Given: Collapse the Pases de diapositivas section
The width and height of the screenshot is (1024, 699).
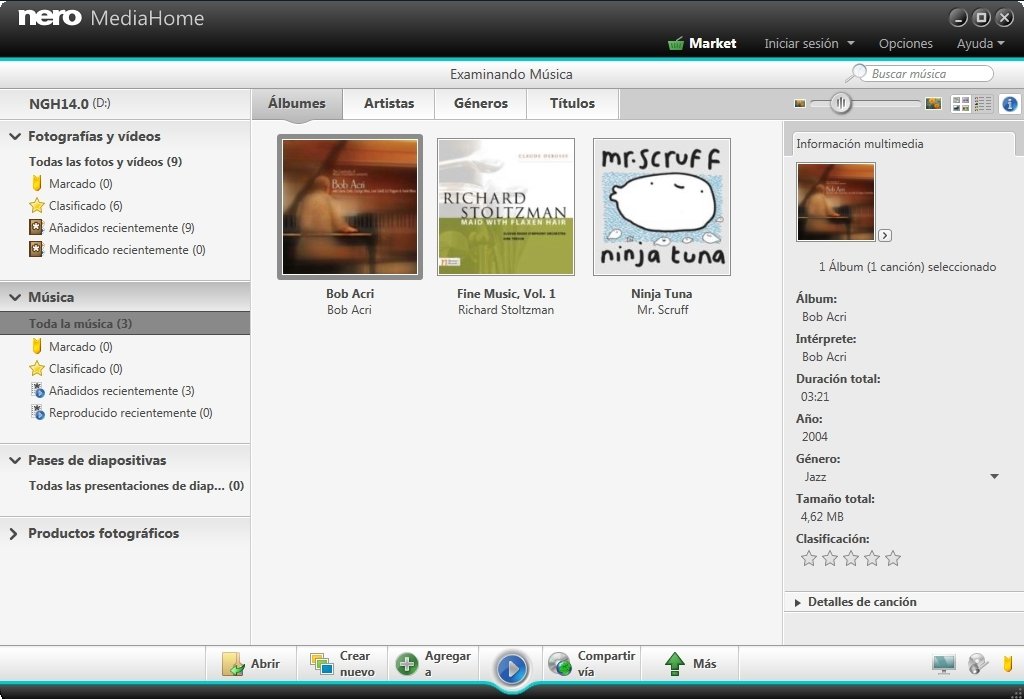Looking at the screenshot, I should pyautogui.click(x=14, y=461).
